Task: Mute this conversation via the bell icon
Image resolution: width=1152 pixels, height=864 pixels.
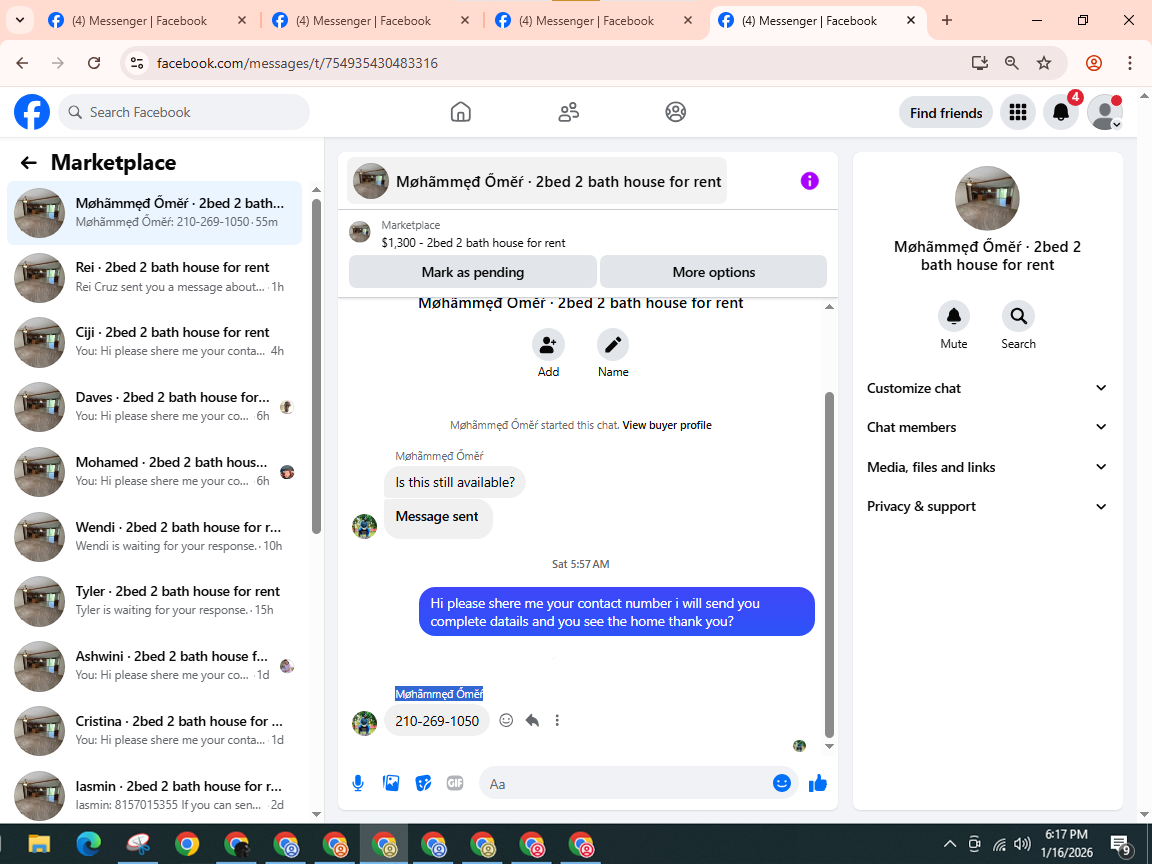Action: [954, 316]
